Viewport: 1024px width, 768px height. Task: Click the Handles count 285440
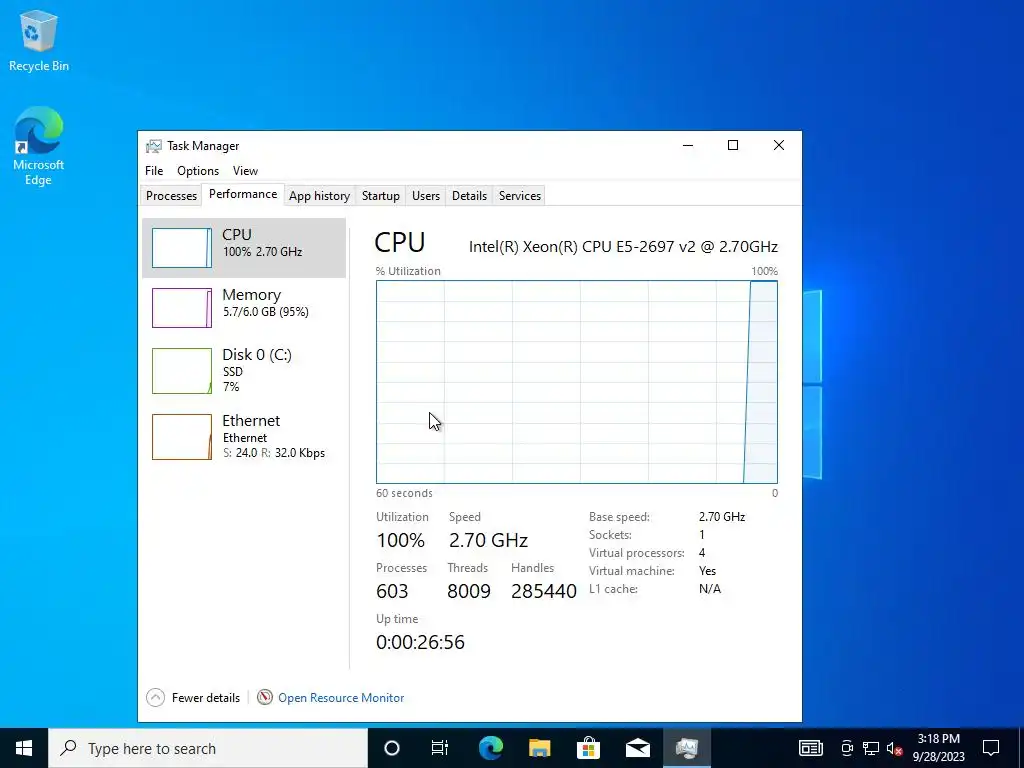[543, 591]
